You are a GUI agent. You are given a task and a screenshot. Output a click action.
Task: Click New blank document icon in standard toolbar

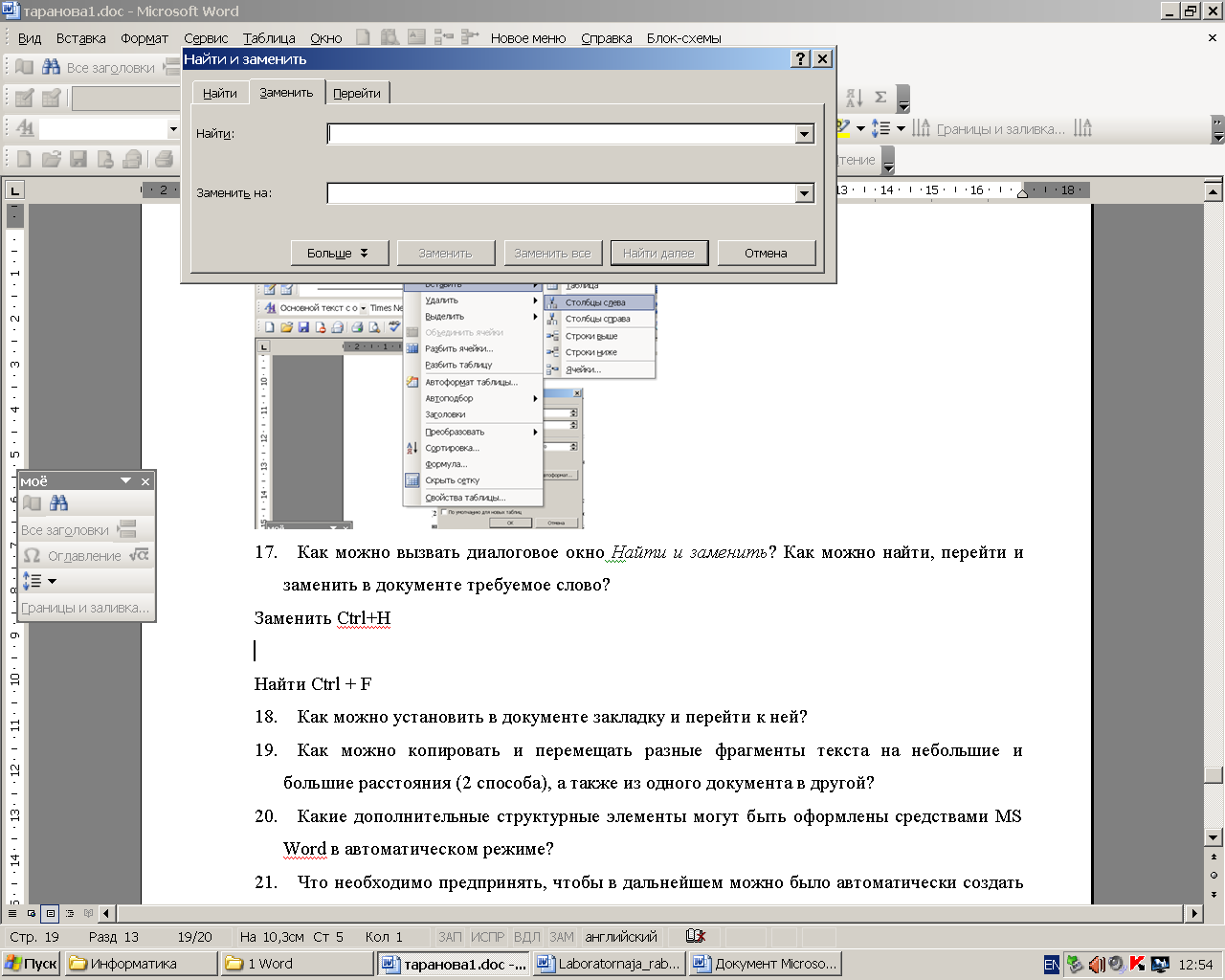(24, 159)
